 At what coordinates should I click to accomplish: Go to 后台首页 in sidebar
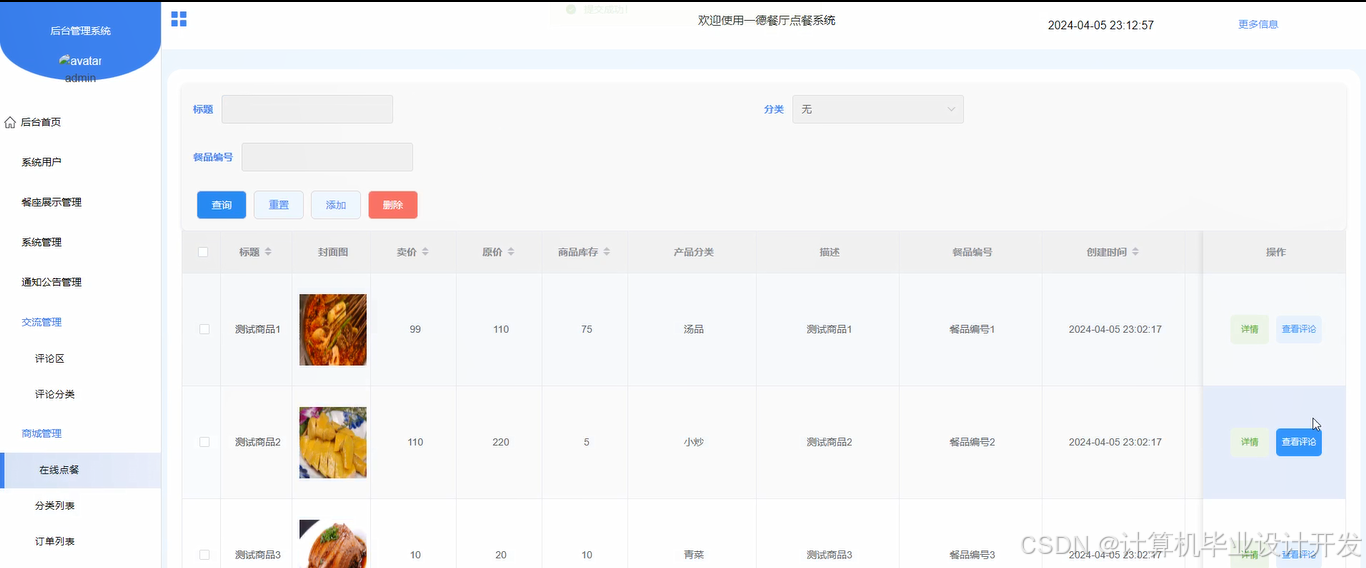[41, 122]
